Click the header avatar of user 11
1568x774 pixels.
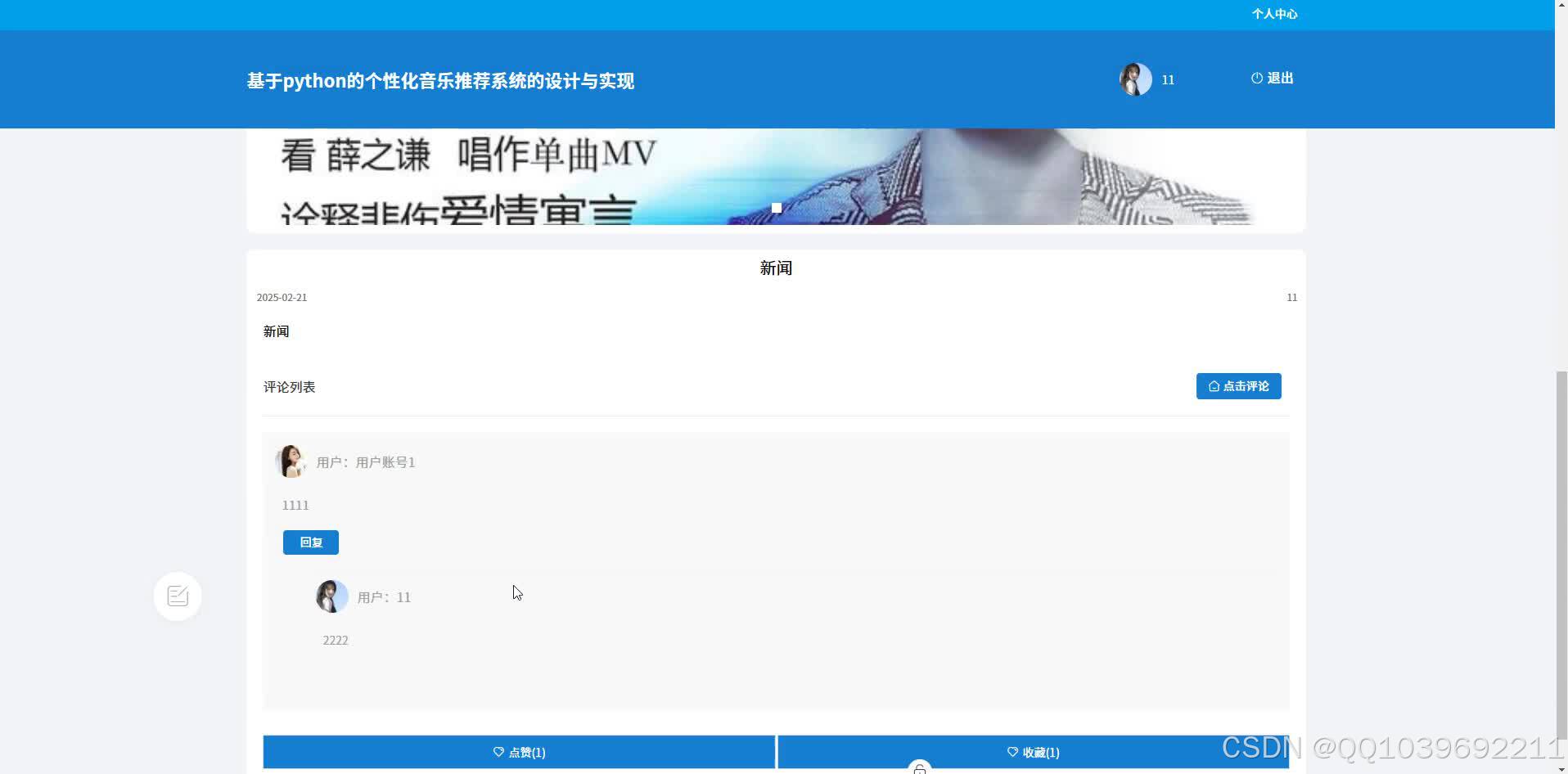[1134, 79]
